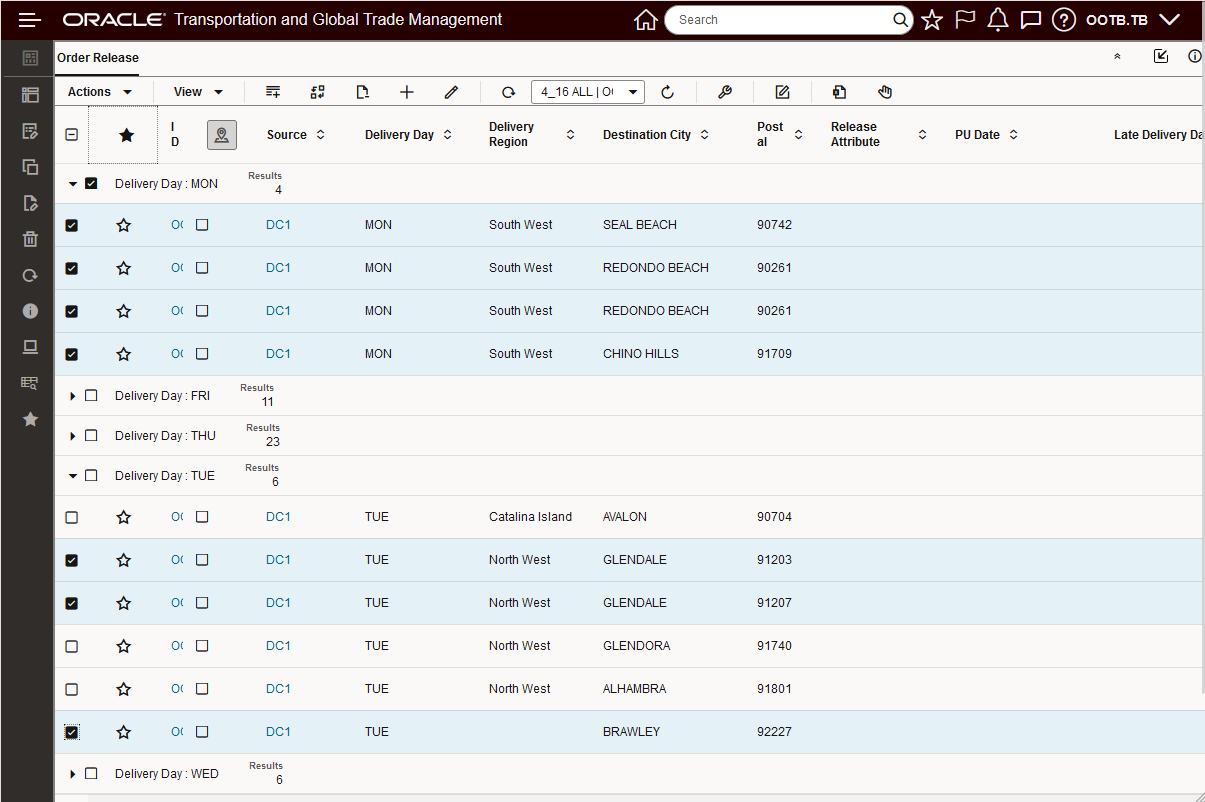Sort by Destination City column arrows
This screenshot has width=1205, height=802.
[x=704, y=135]
